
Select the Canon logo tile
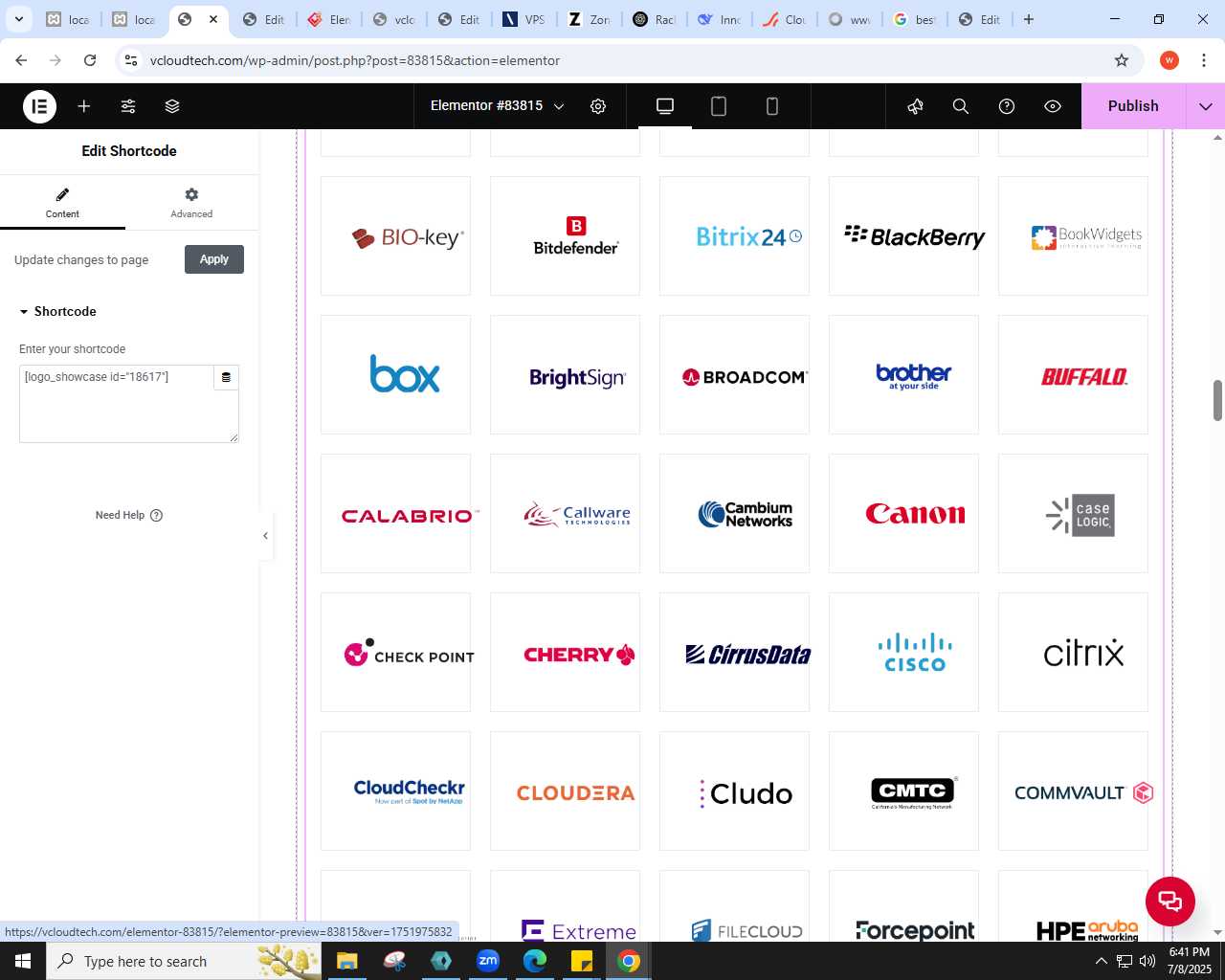[903, 513]
